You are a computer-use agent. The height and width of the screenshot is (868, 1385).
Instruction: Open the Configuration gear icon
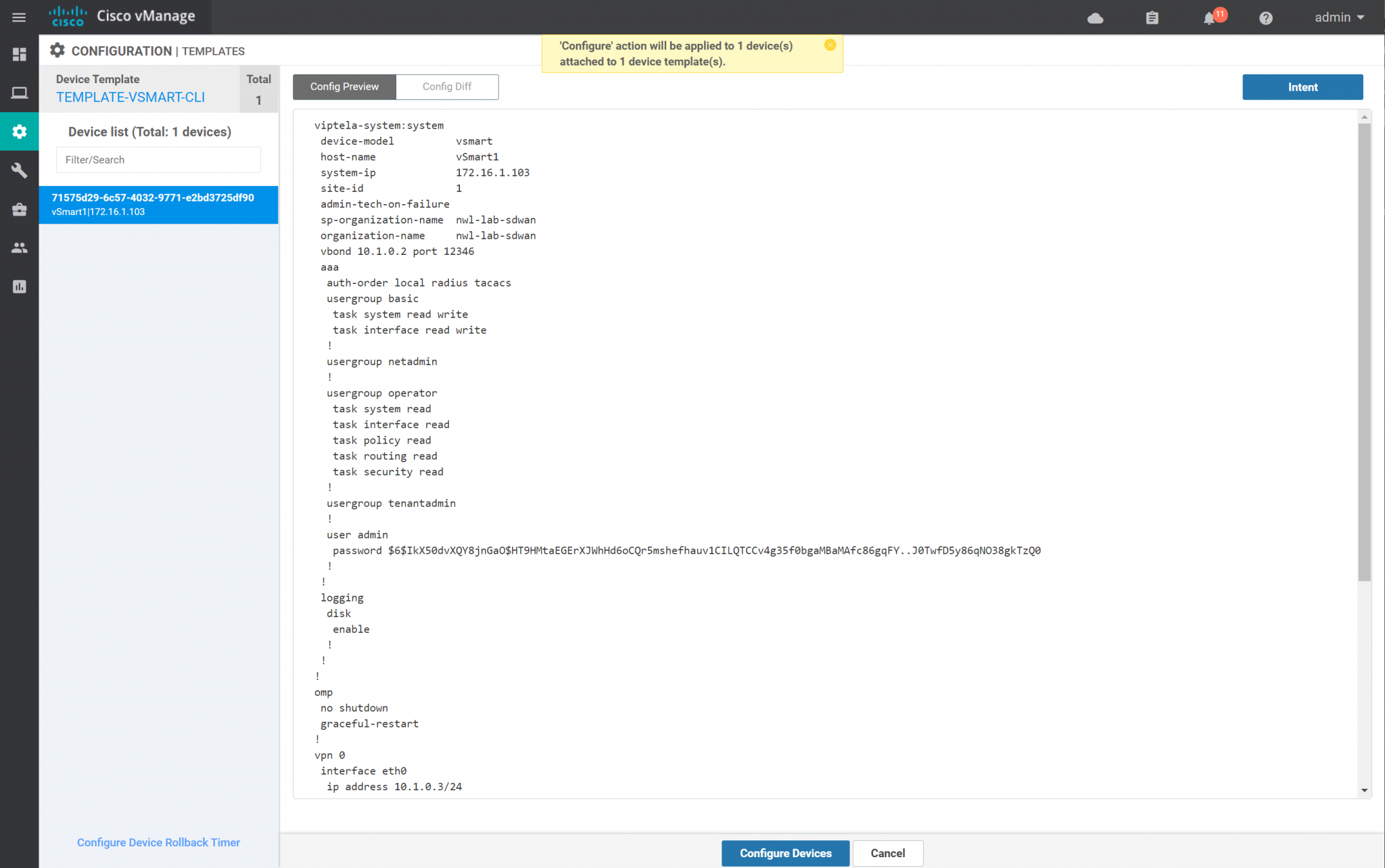click(19, 131)
